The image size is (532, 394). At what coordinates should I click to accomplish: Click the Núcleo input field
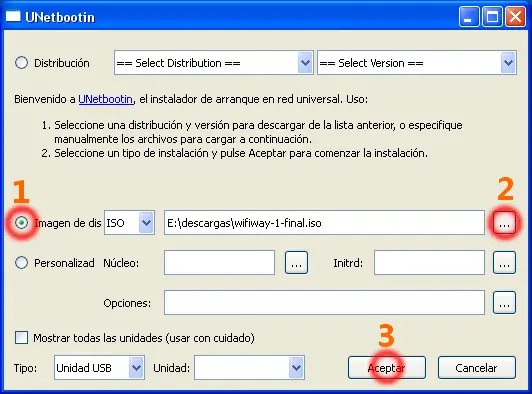pos(220,263)
